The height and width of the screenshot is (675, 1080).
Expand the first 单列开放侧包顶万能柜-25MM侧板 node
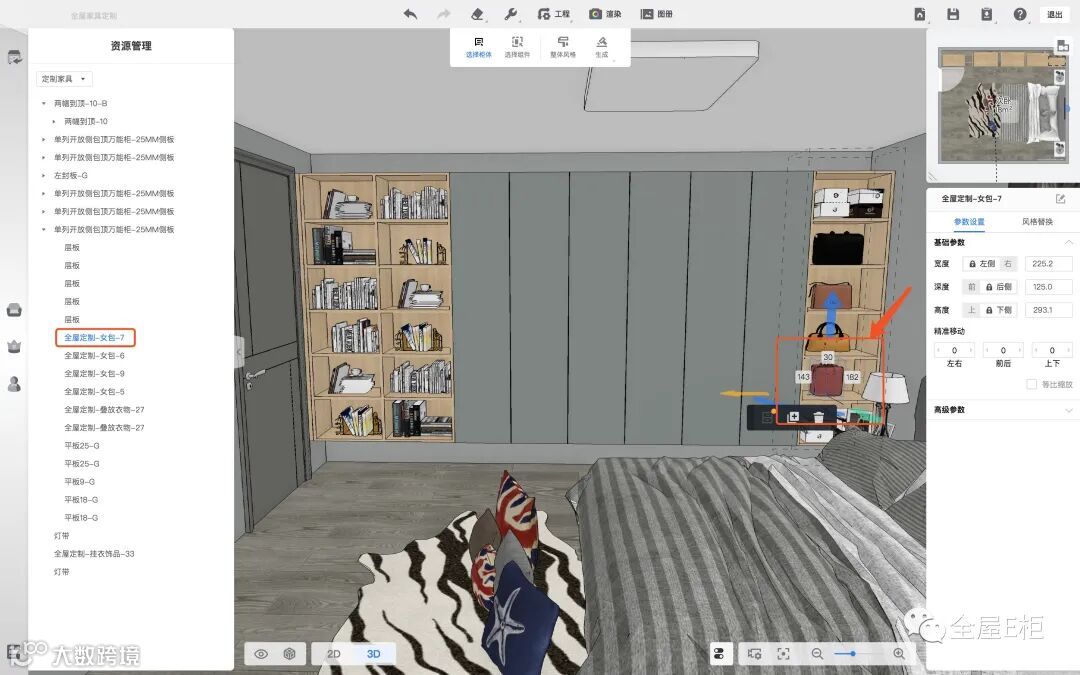[x=43, y=139]
